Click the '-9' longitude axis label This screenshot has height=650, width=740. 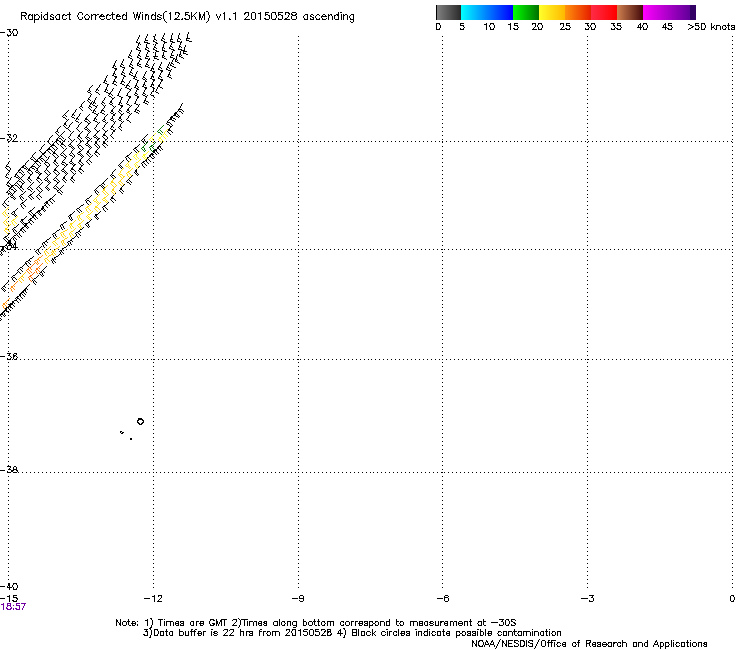[298, 599]
